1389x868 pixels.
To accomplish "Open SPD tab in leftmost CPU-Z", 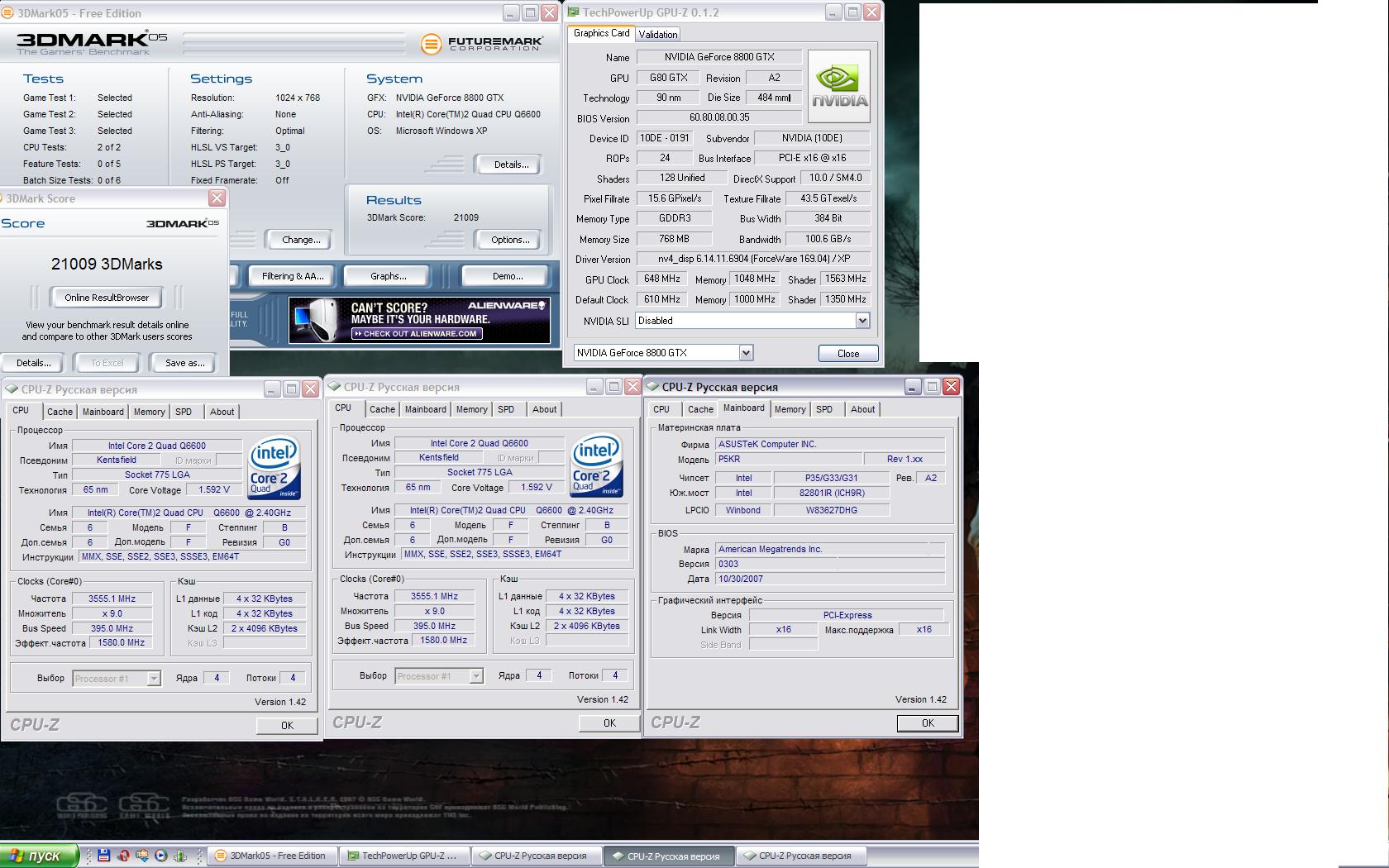I will pos(184,412).
